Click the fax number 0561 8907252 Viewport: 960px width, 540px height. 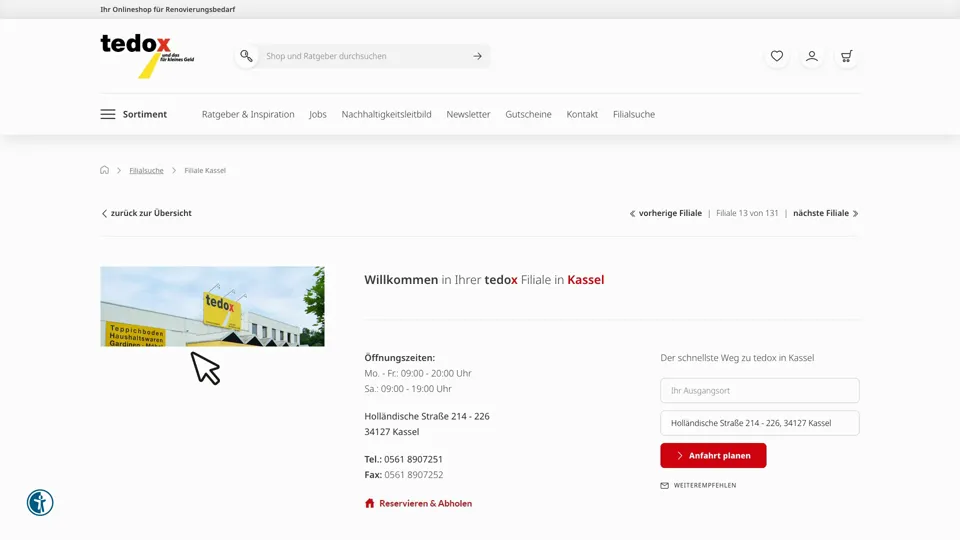pos(413,474)
